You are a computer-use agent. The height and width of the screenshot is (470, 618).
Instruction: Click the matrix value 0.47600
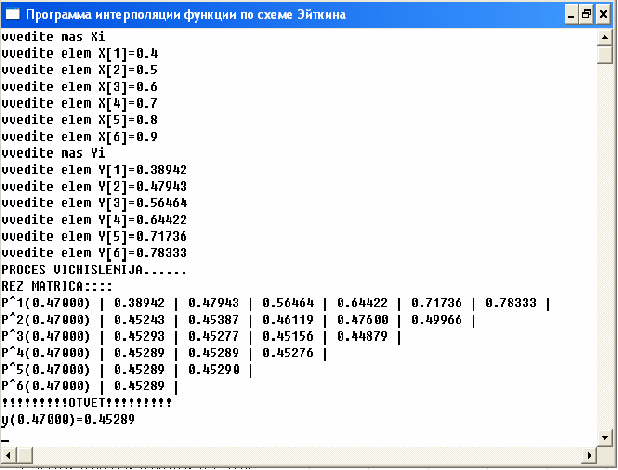tap(362, 320)
